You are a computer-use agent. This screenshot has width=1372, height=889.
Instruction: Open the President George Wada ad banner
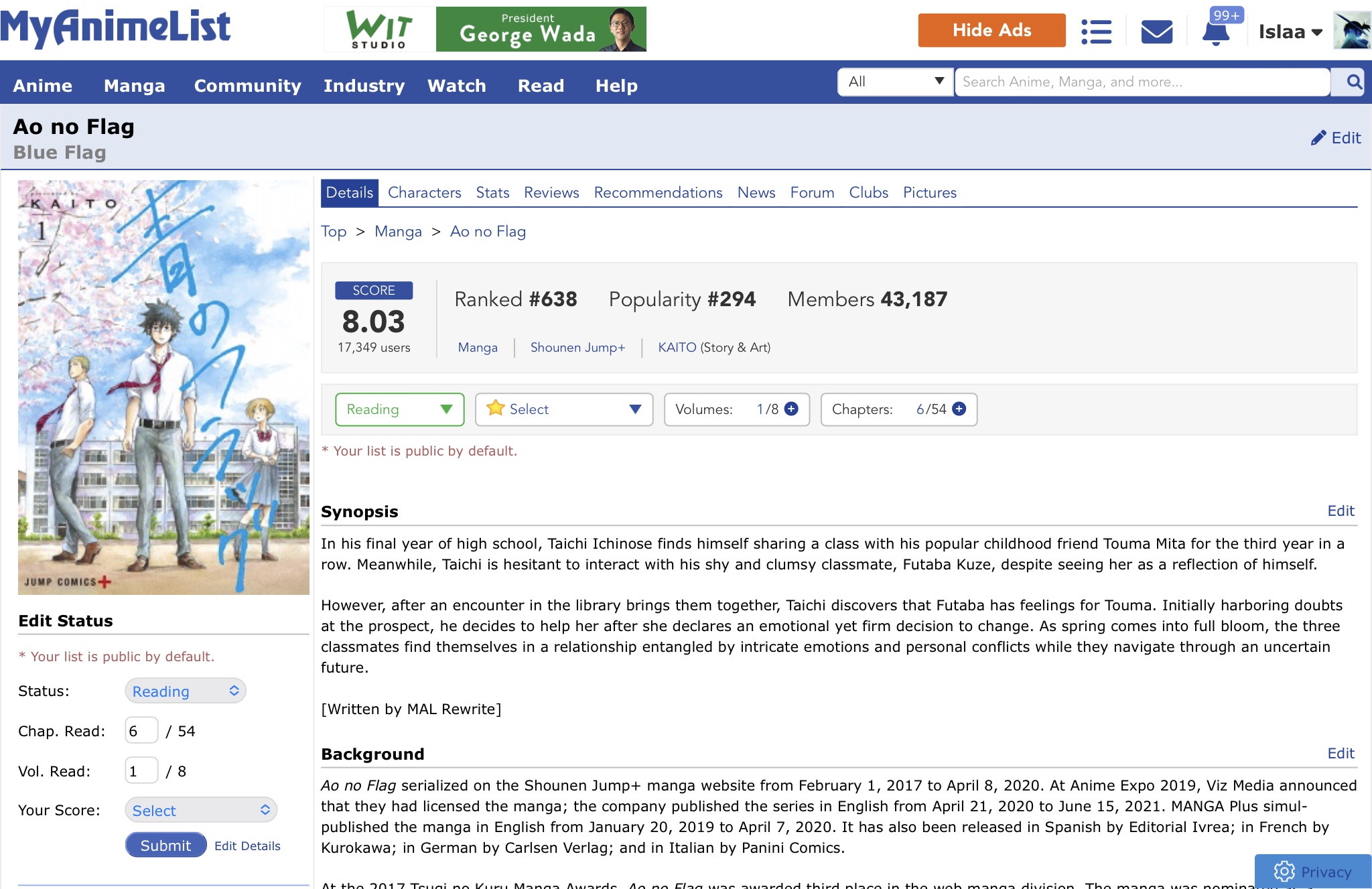coord(541,29)
